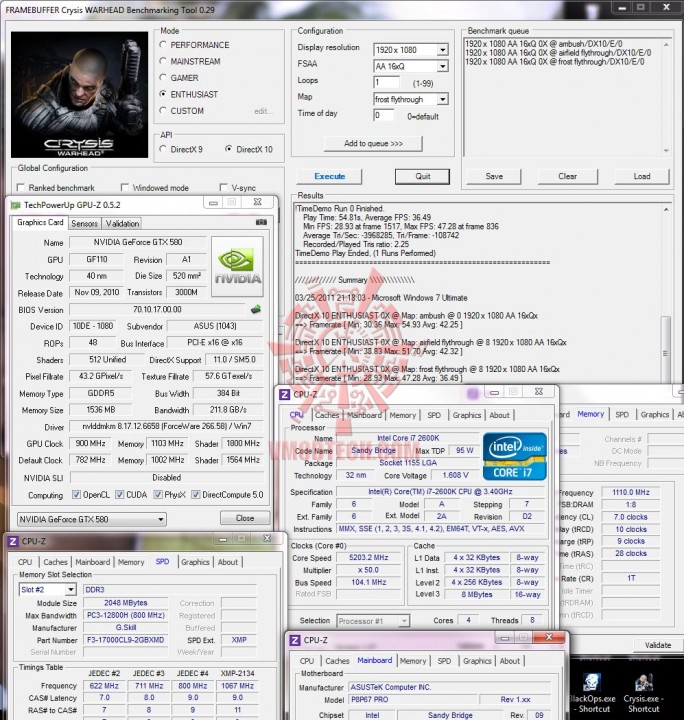Click the Time of day input field
Image resolution: width=684 pixels, height=720 pixels.
tap(384, 115)
